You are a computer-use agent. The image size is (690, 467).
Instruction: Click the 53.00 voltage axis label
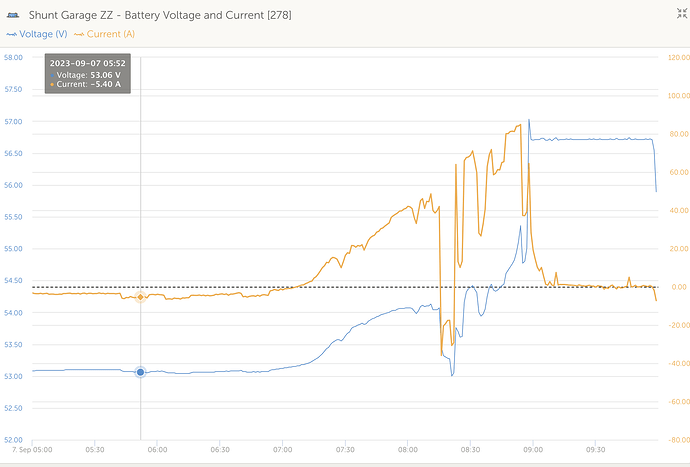pos(13,376)
